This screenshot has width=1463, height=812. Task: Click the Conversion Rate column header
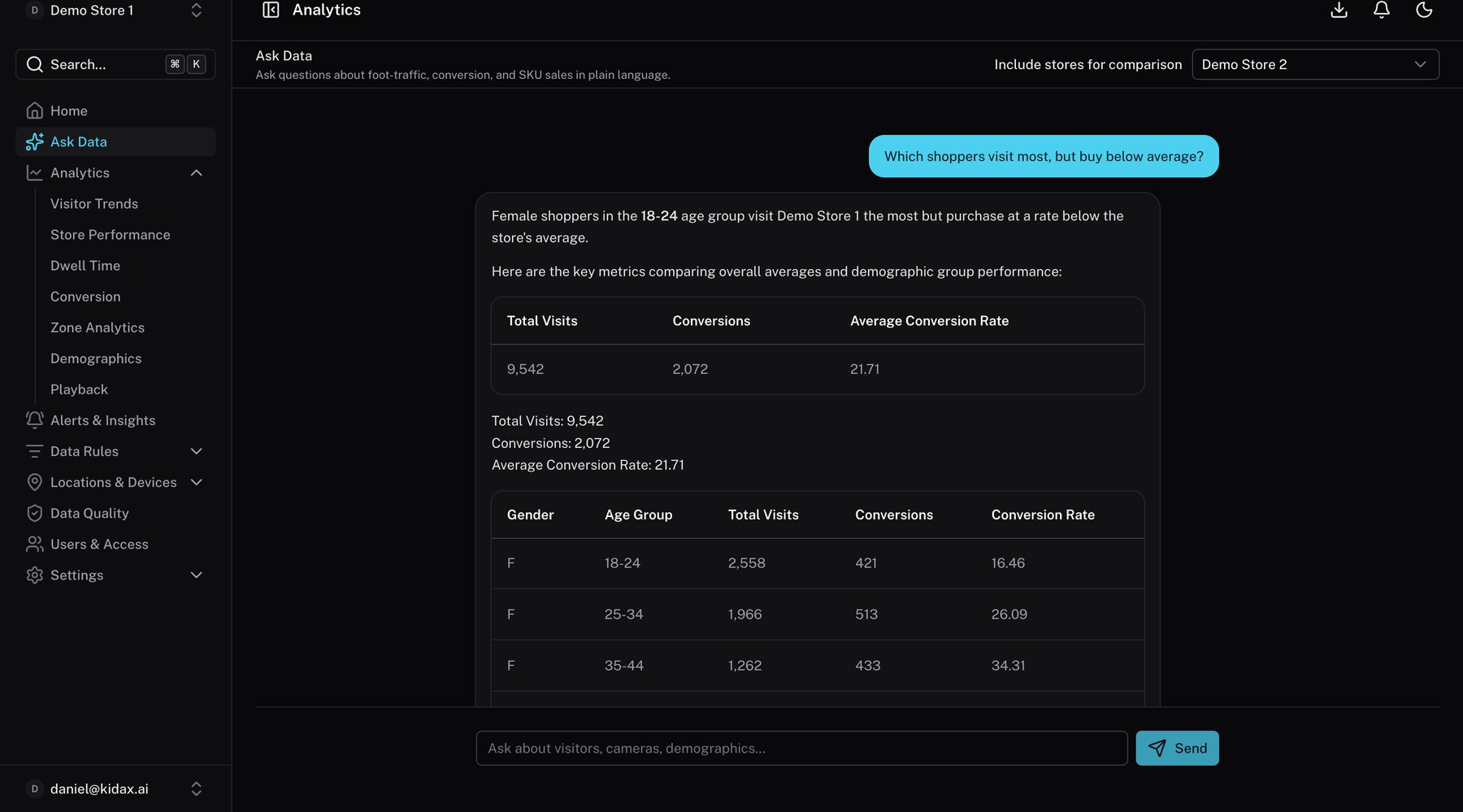point(1043,515)
